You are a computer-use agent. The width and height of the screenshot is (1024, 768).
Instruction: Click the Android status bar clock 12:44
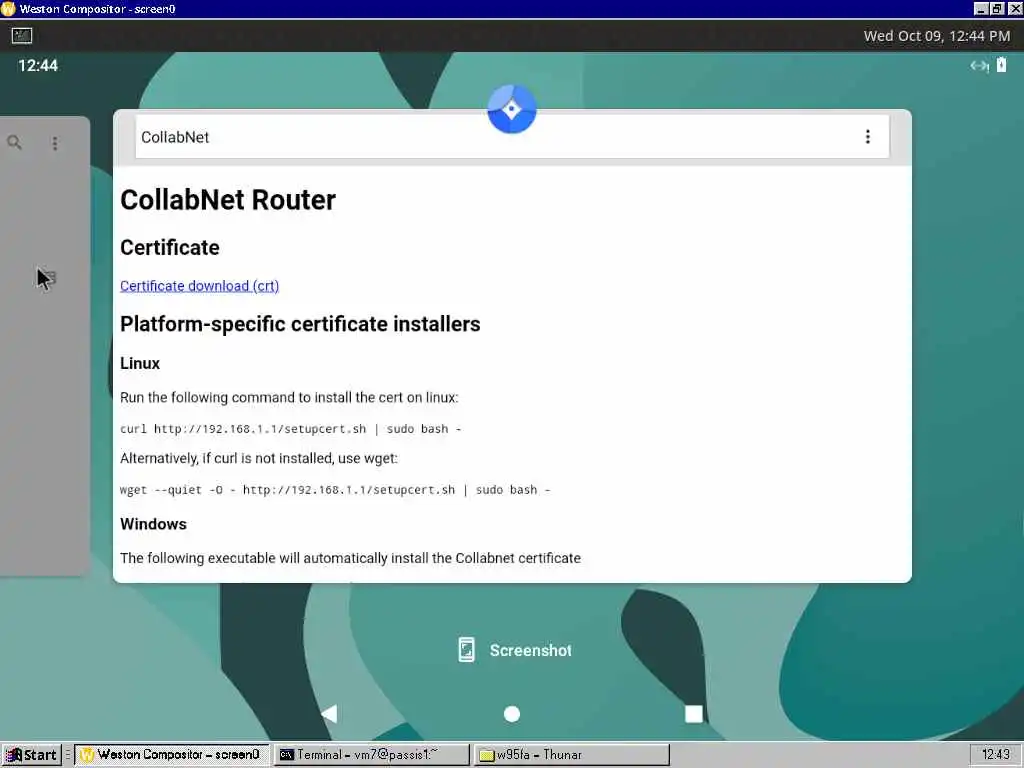click(38, 65)
